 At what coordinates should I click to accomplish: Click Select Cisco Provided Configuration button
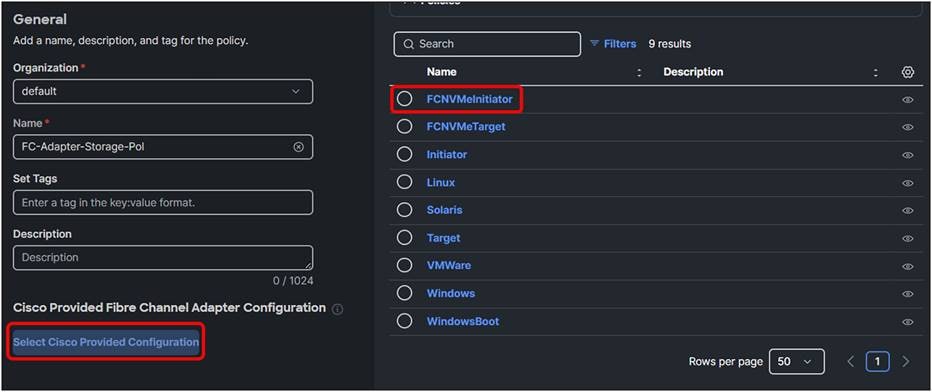pos(106,342)
